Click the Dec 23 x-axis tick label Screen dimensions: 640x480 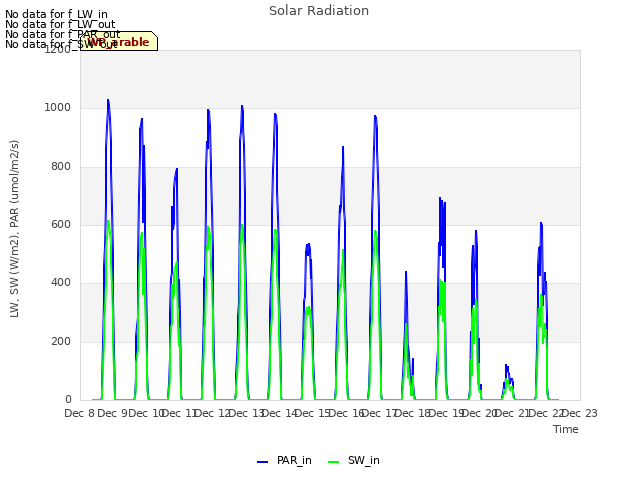579,413
